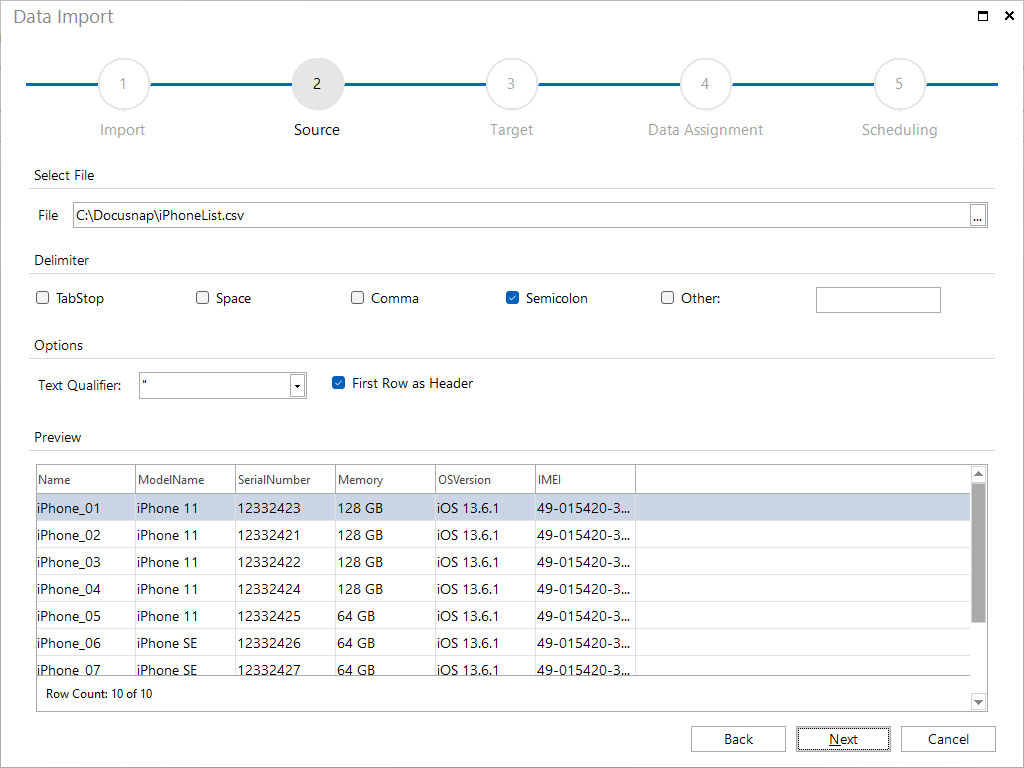Click the Back button

738,739
